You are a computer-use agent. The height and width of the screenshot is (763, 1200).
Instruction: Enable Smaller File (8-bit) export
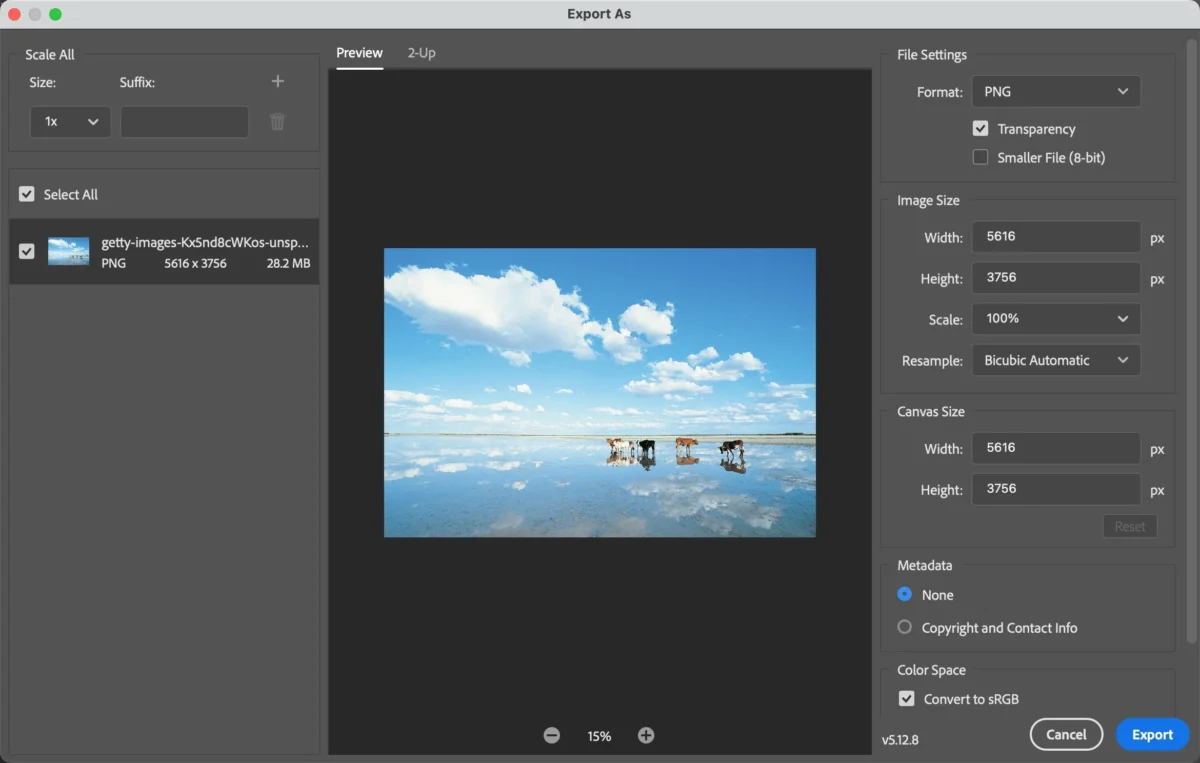point(981,157)
